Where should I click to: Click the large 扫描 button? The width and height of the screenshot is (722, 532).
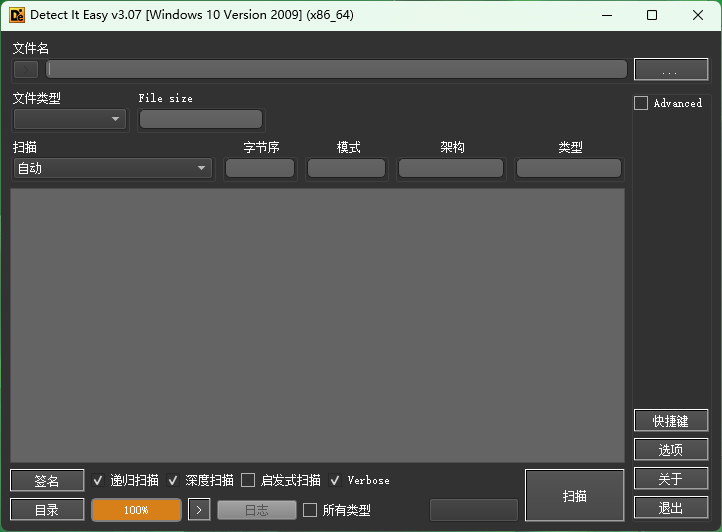pyautogui.click(x=575, y=496)
